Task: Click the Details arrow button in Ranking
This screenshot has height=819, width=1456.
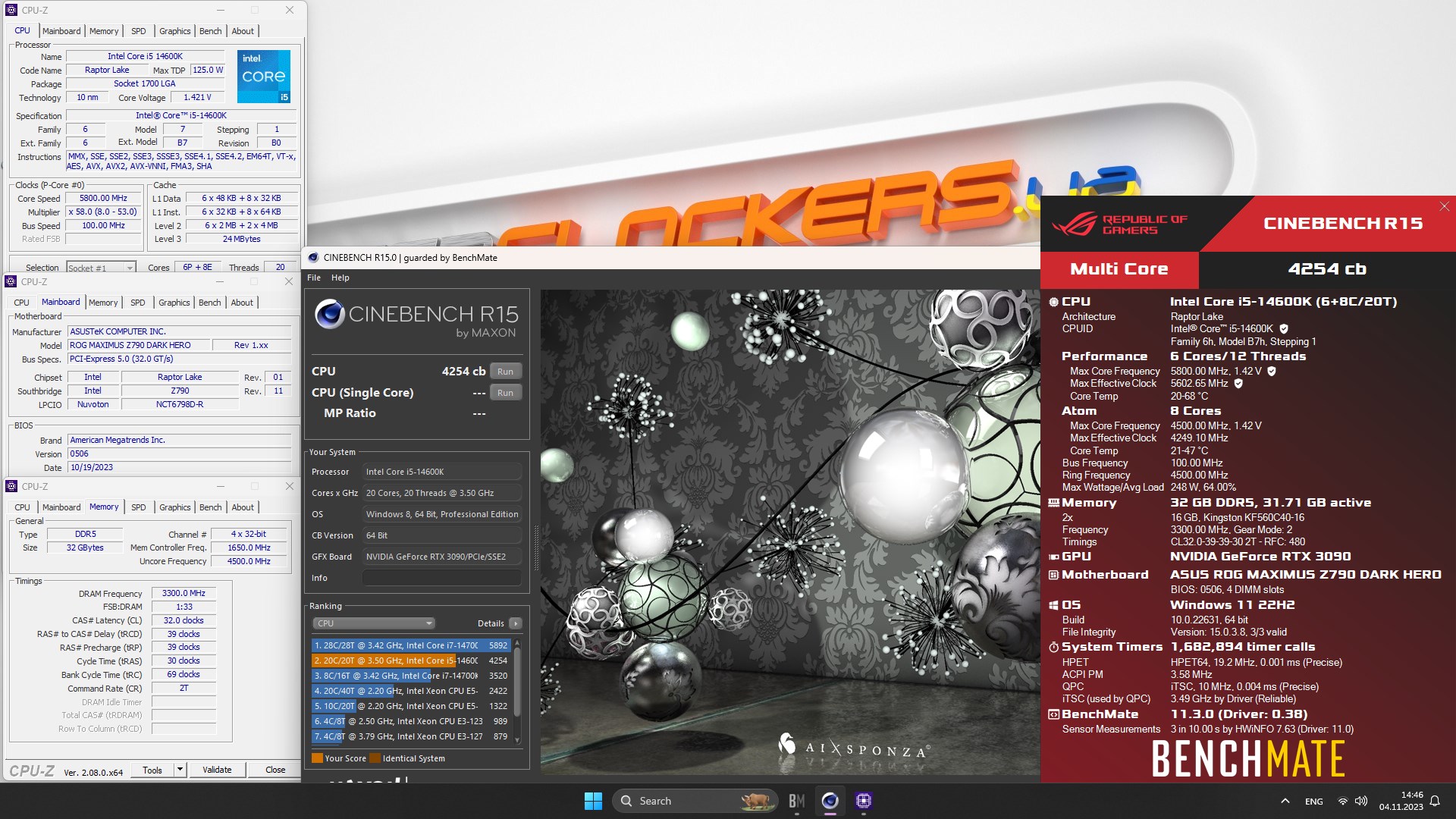Action: 516,623
